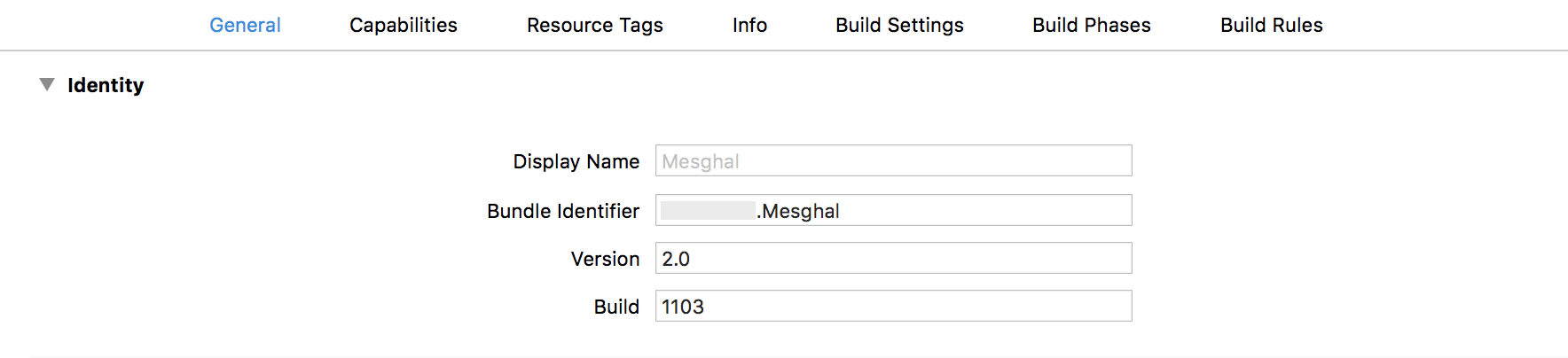Switch to the General tab
1568x358 pixels.
point(245,25)
